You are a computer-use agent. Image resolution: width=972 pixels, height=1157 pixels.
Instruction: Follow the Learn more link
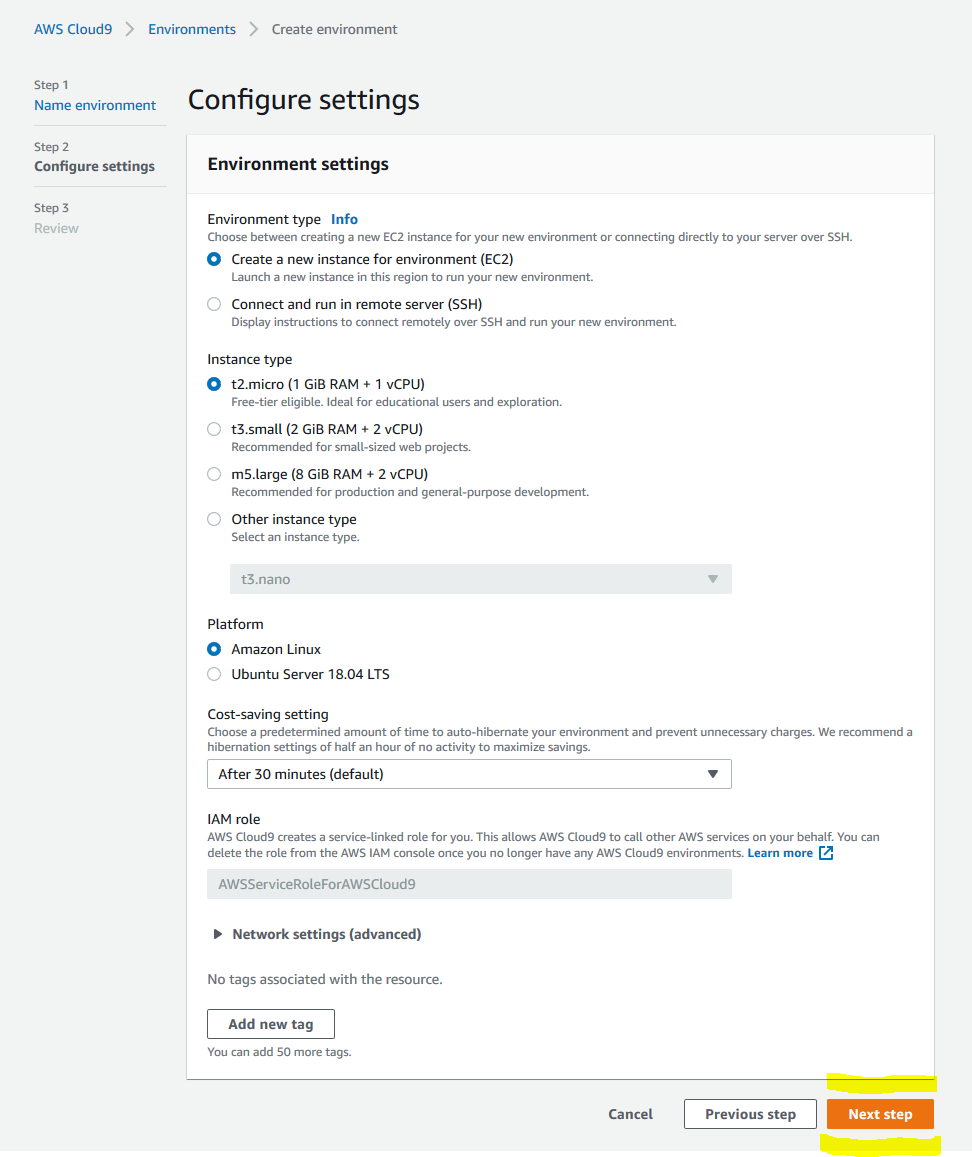(780, 853)
